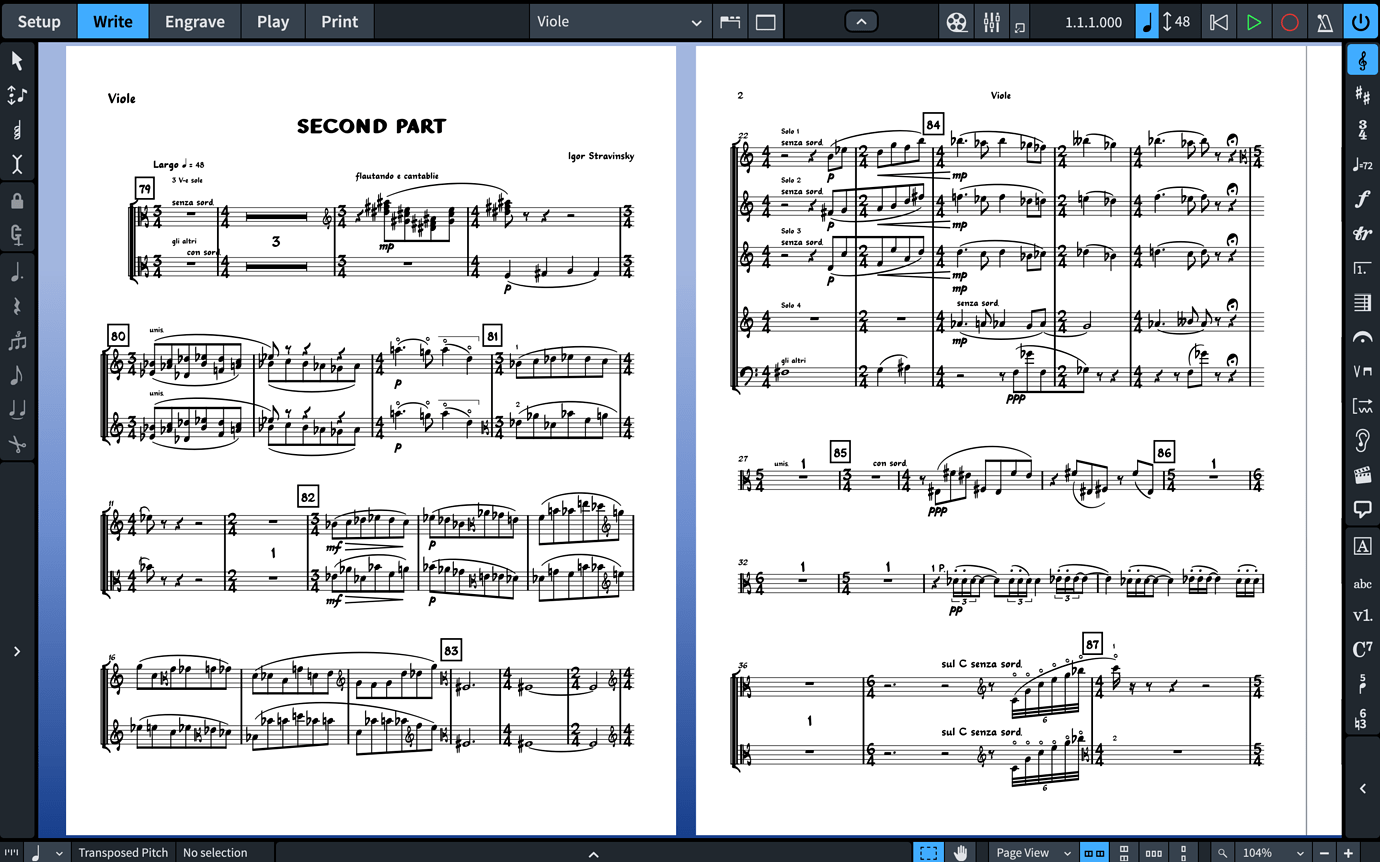Image resolution: width=1380 pixels, height=862 pixels.
Task: Open the Clefs panel
Action: coord(1362,61)
